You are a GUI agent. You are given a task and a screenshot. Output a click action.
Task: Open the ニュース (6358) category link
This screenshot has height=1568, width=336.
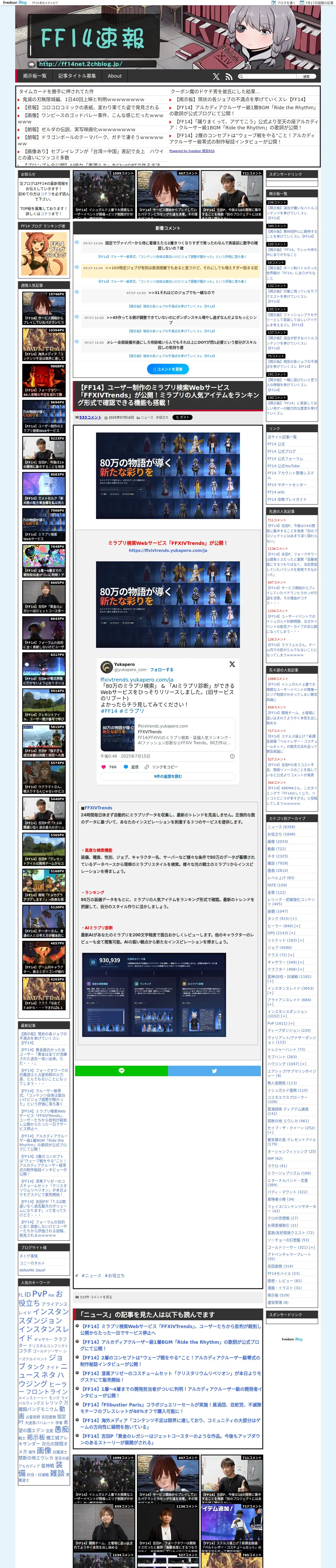tap(281, 827)
